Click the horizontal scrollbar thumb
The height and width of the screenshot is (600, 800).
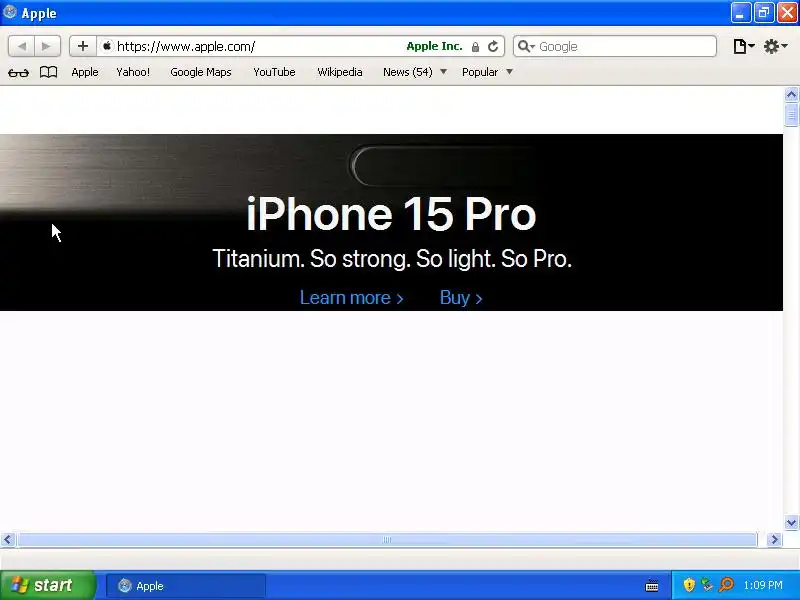click(x=387, y=539)
